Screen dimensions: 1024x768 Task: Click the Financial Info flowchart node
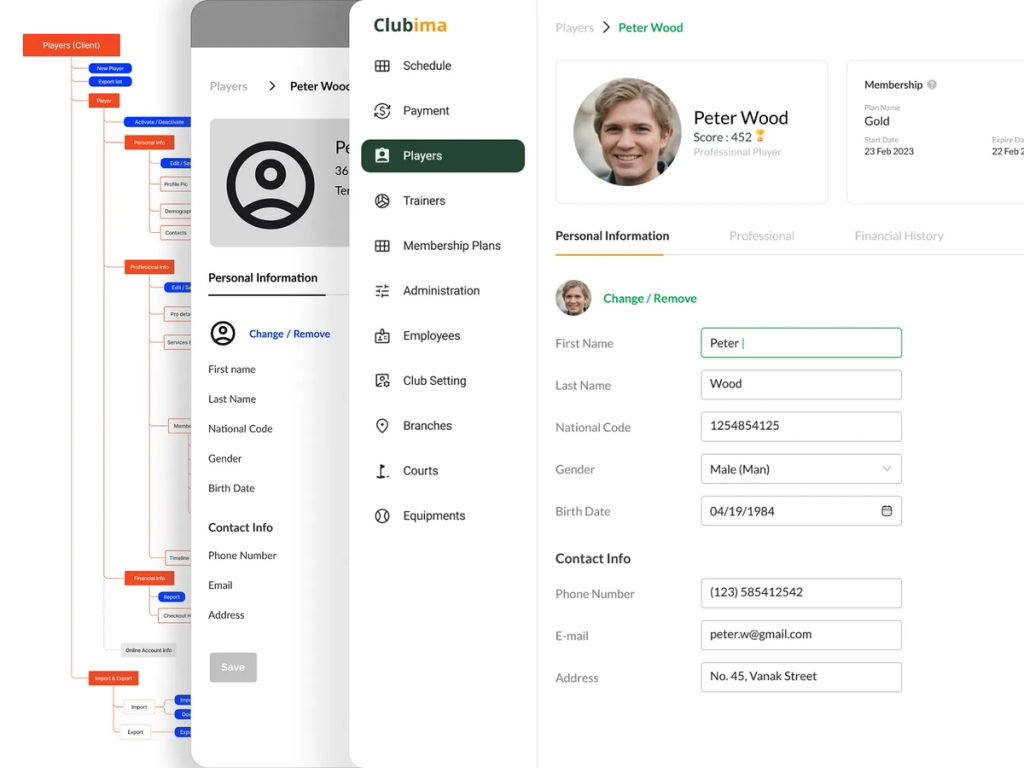point(150,578)
